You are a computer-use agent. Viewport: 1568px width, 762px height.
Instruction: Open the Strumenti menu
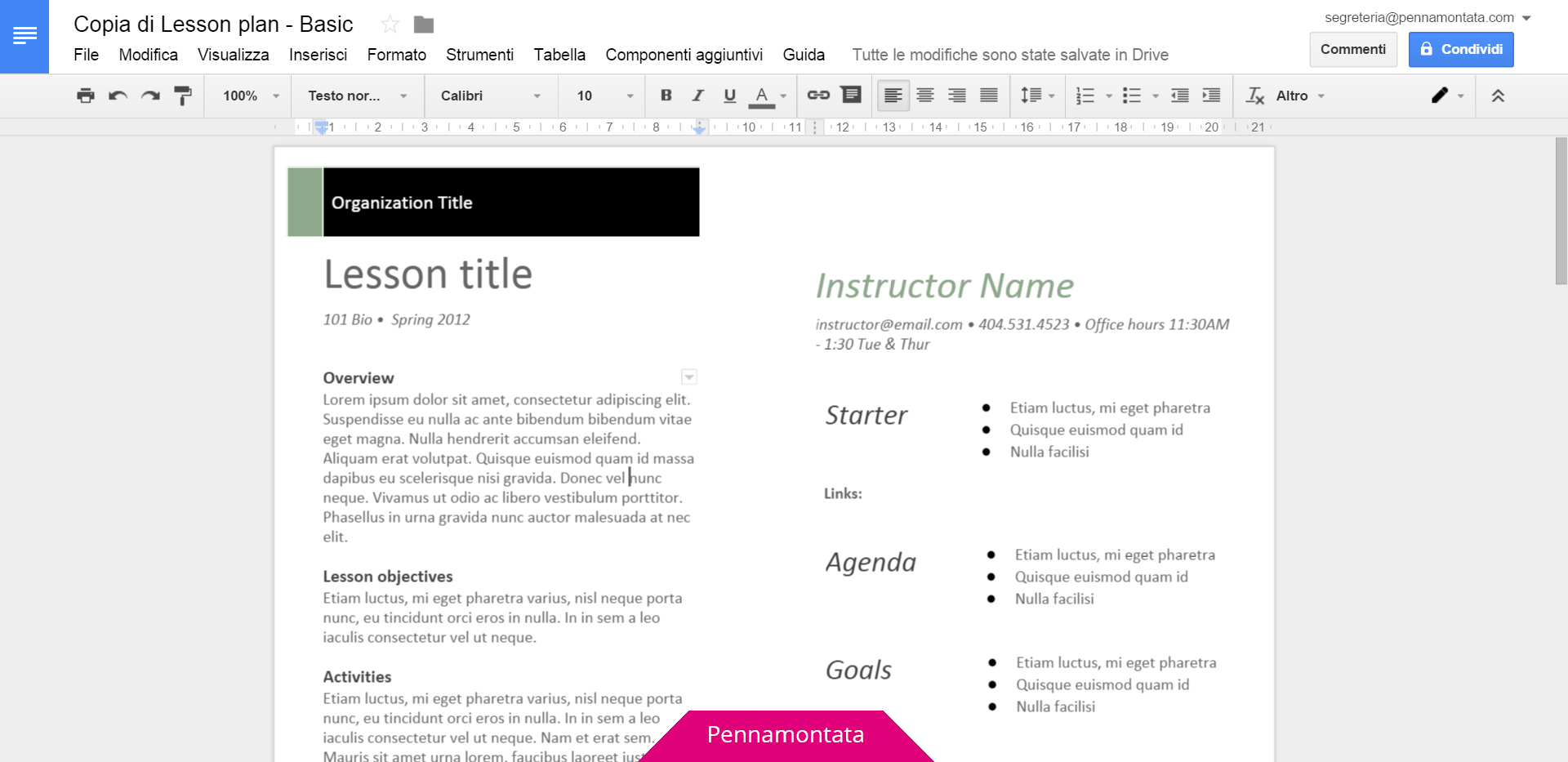click(x=479, y=55)
